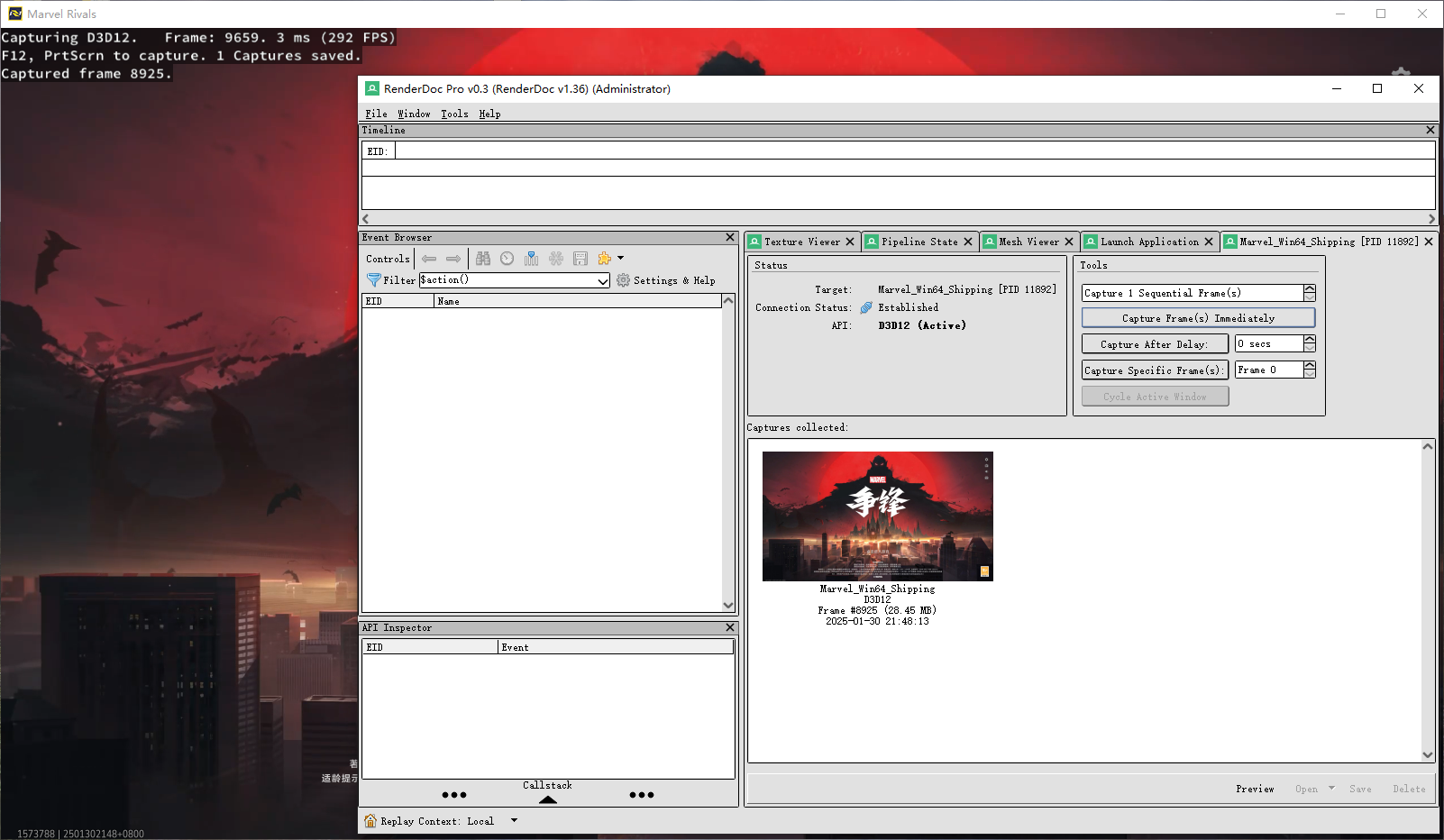Open the filter expression dropdown

pyautogui.click(x=602, y=280)
